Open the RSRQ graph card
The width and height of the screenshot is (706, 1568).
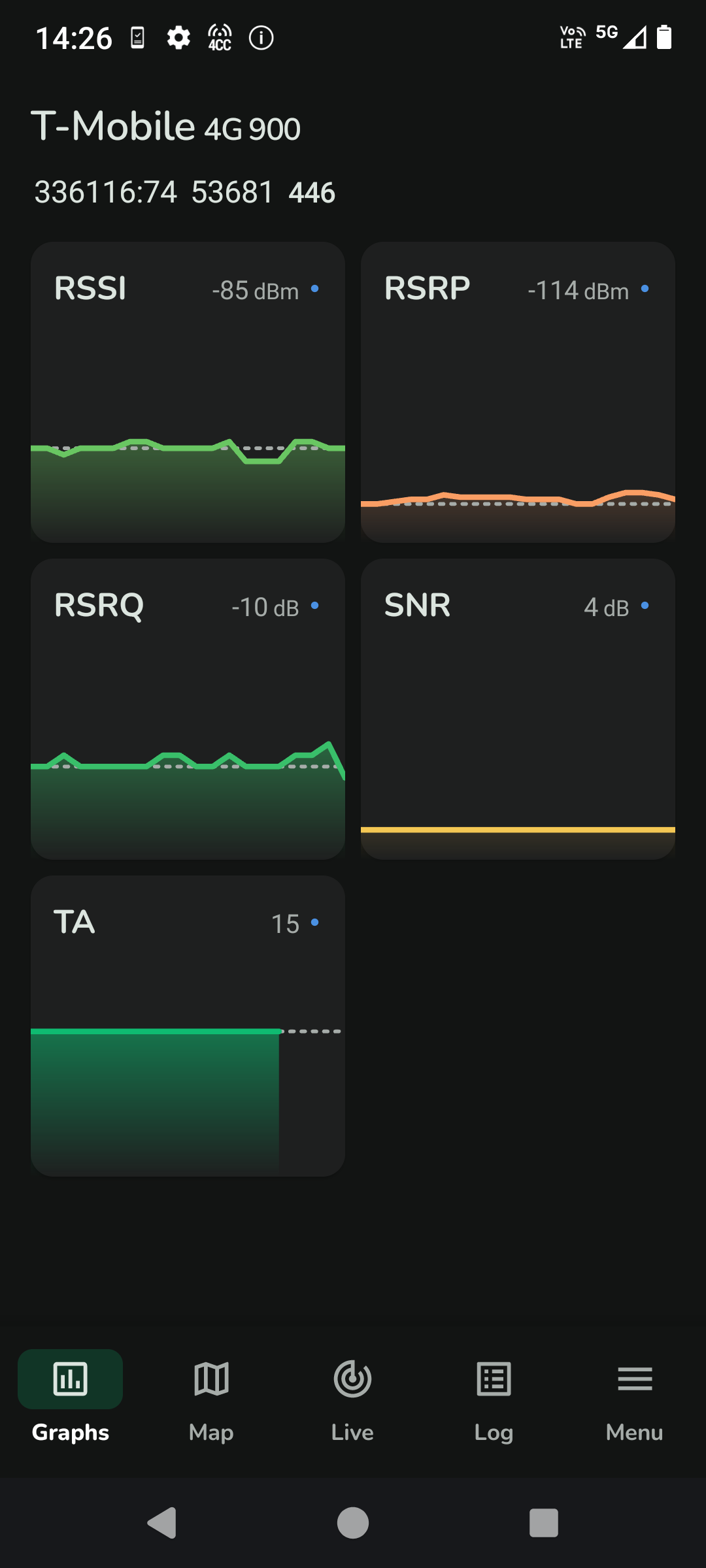click(x=188, y=709)
